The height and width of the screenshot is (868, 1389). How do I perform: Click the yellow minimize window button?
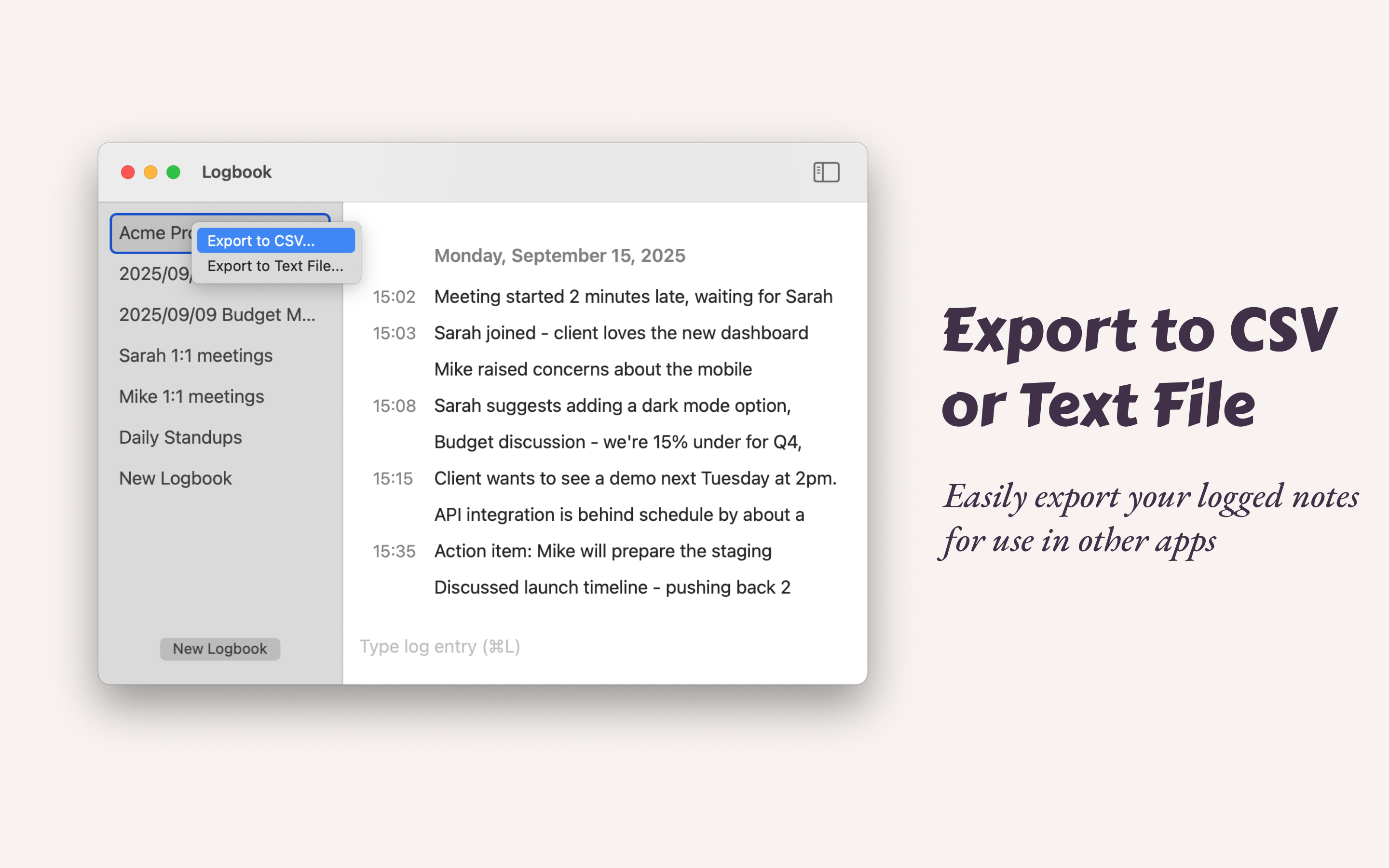point(150,172)
